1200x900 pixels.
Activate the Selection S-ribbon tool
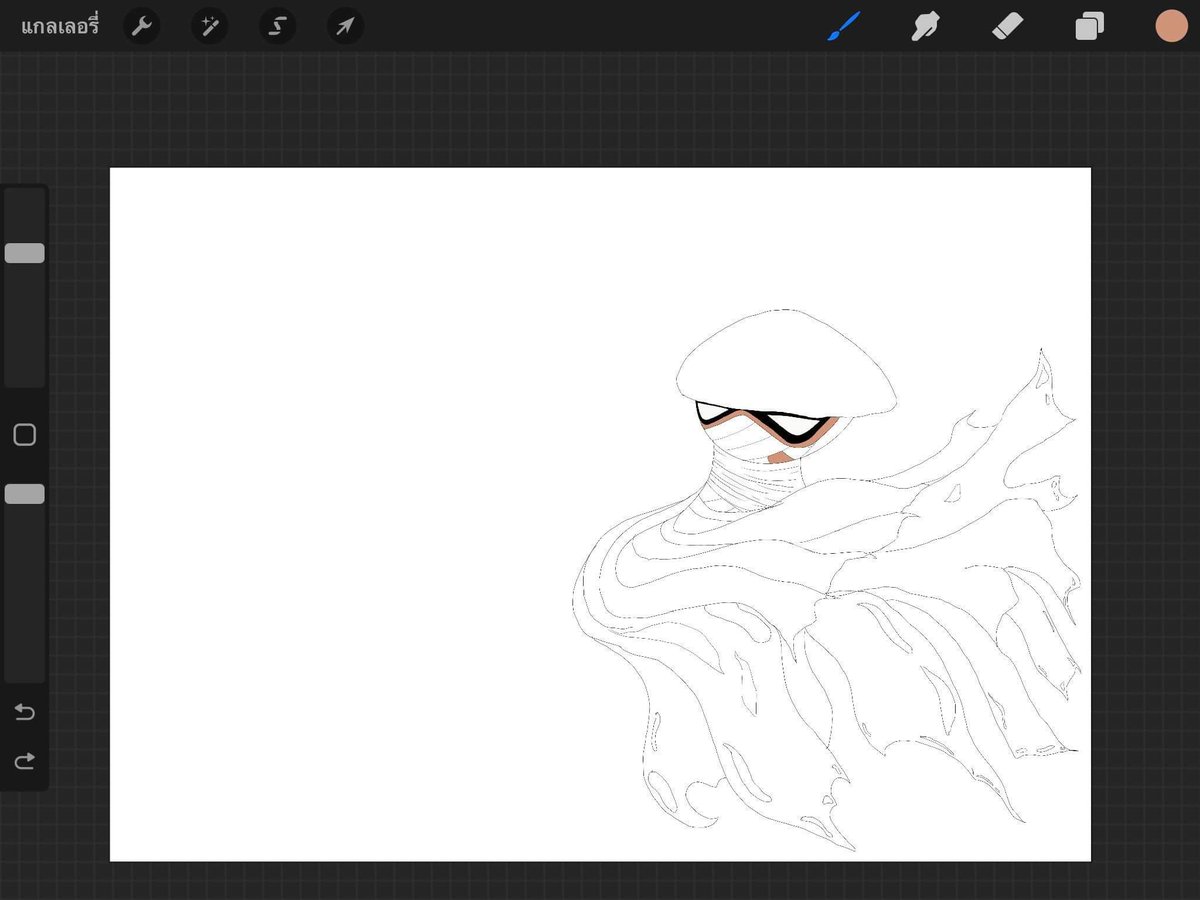point(278,26)
